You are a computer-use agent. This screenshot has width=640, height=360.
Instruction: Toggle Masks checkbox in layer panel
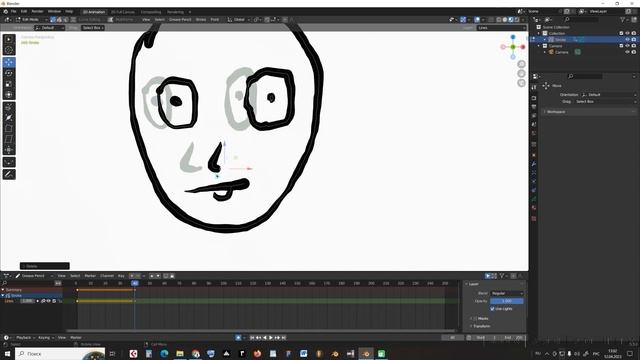(x=475, y=318)
